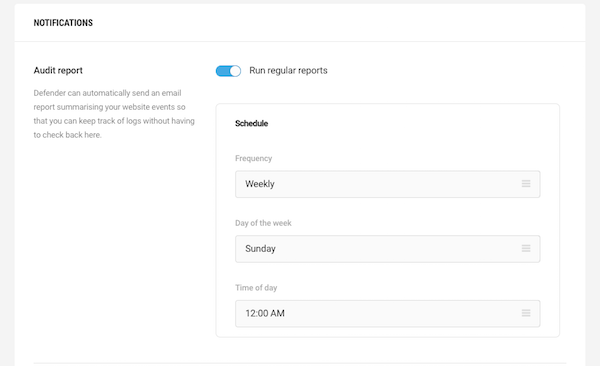Image resolution: width=600 pixels, height=366 pixels.
Task: Click the Schedule heading
Action: [251, 123]
